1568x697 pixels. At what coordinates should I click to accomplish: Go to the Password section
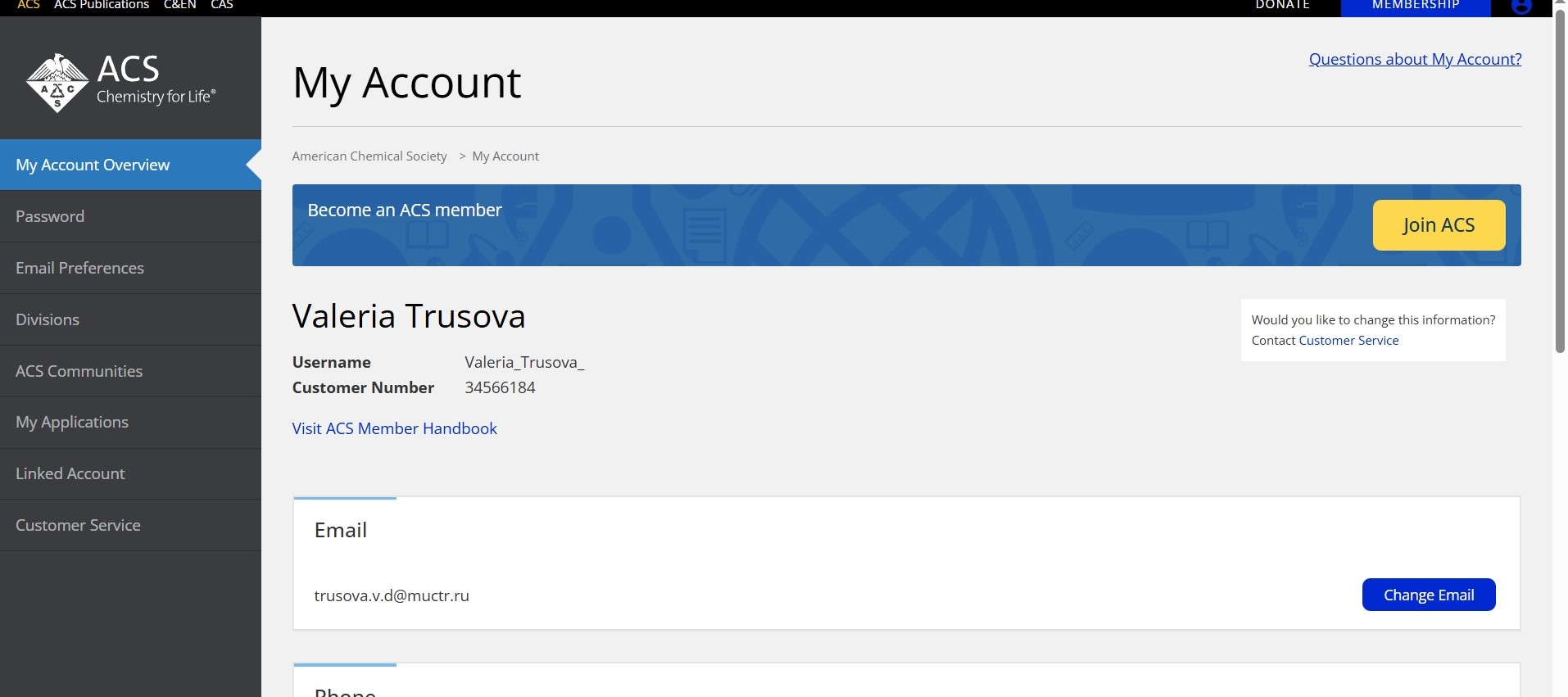pos(50,216)
